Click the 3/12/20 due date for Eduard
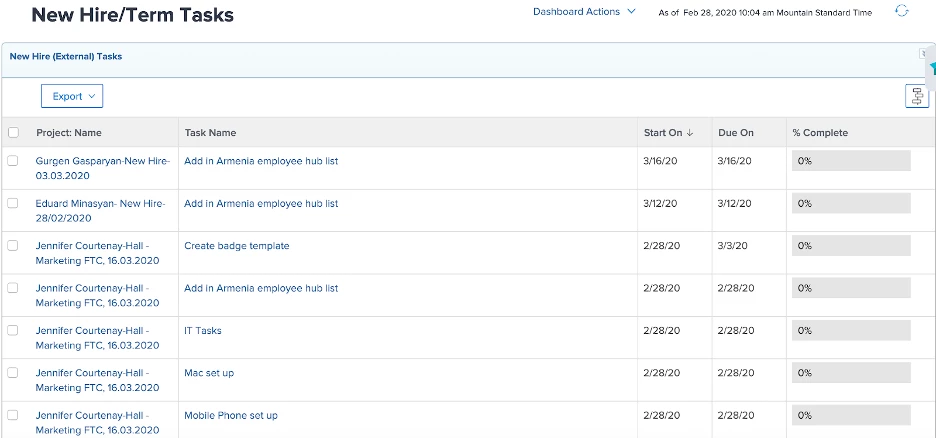Image resolution: width=936 pixels, height=438 pixels. point(734,203)
